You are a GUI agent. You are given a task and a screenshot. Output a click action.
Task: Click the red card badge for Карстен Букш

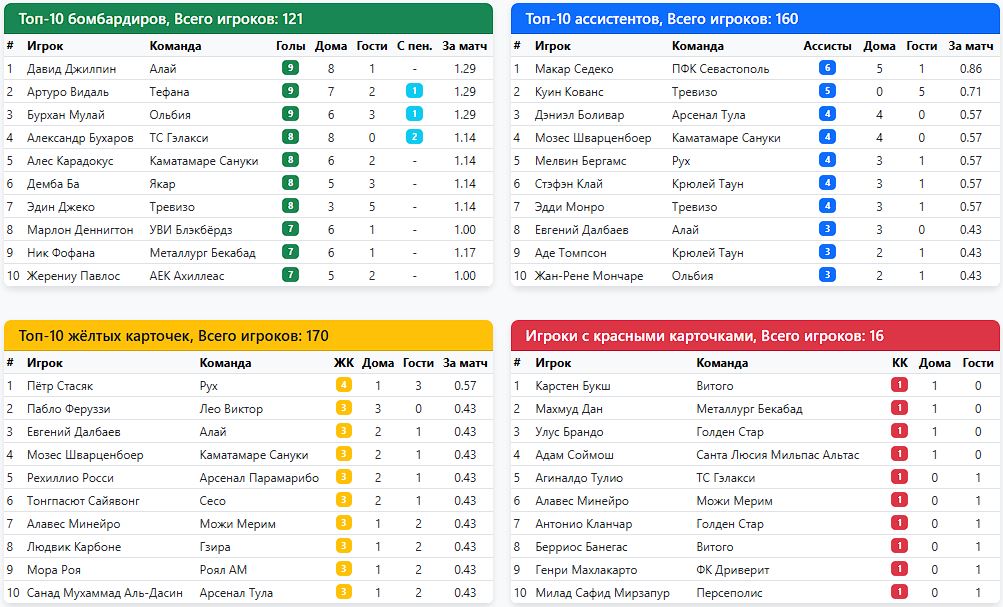click(x=899, y=385)
